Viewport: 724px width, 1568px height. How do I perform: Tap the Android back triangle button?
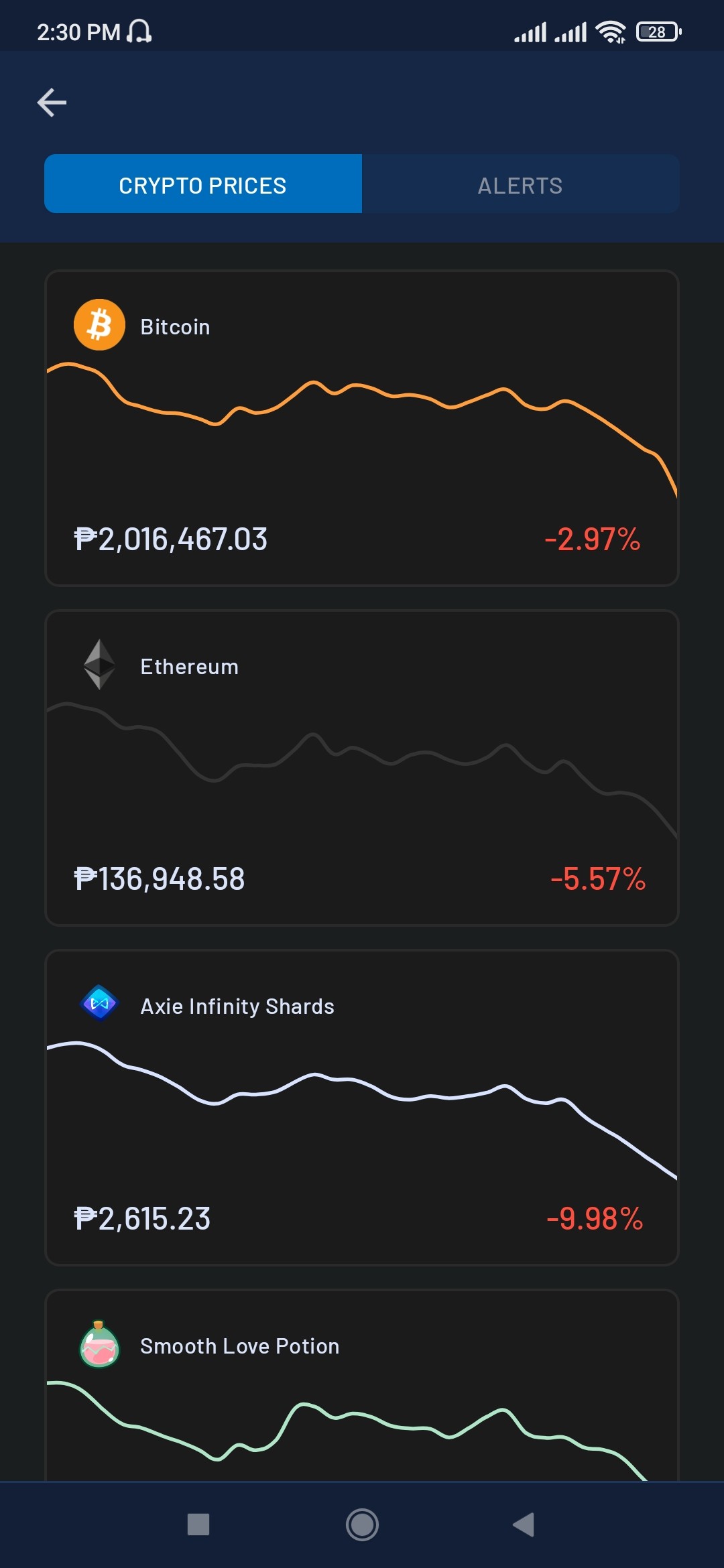coord(524,1524)
